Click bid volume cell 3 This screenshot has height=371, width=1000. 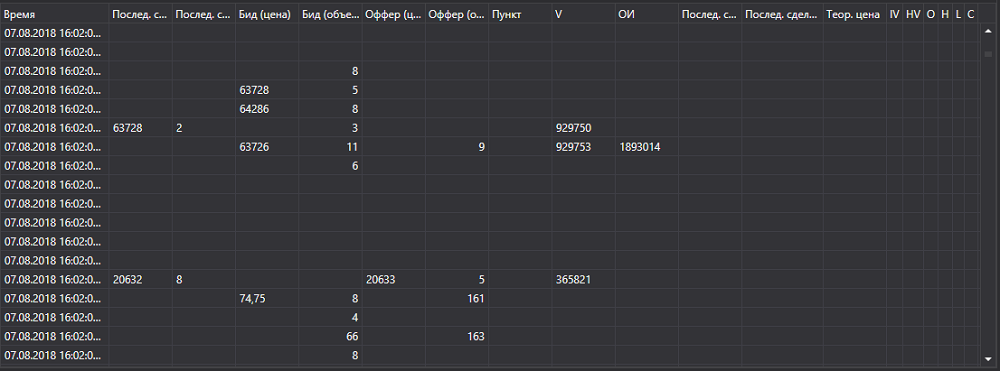[330, 128]
